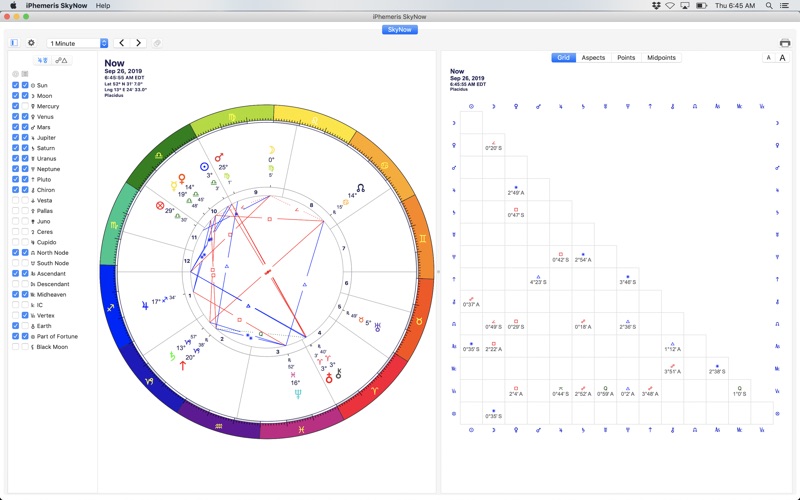Select grid cell showing 3°51' A
800x500 pixels.
click(x=672, y=368)
